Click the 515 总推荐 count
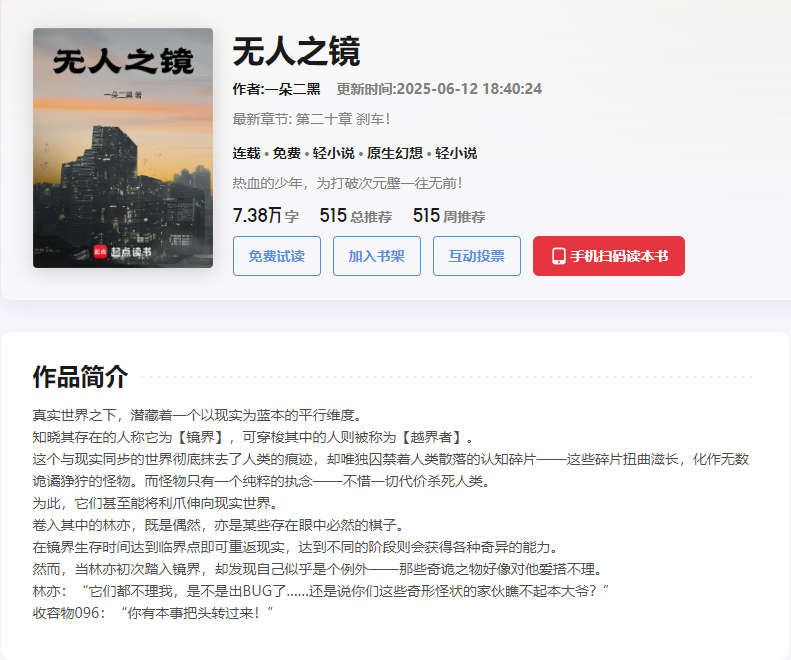 355,216
